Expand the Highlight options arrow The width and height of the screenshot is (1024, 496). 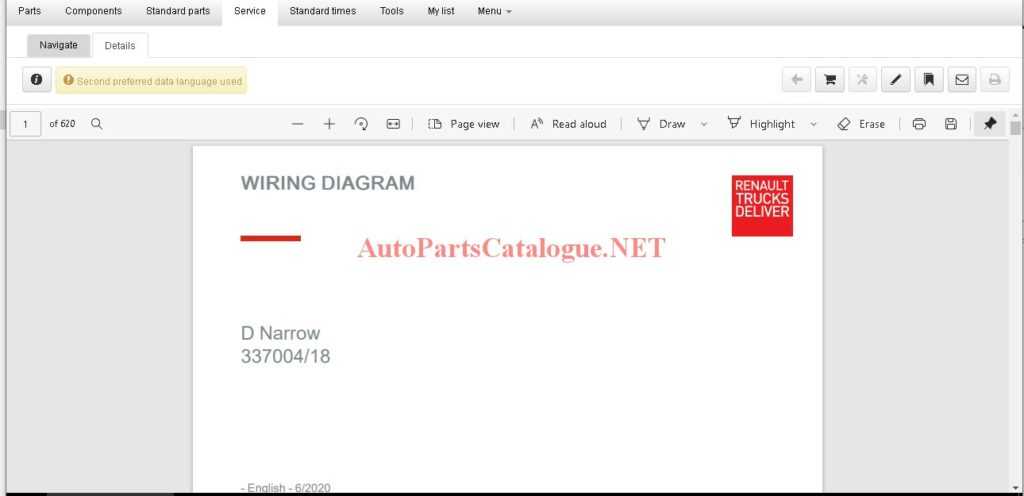click(813, 124)
